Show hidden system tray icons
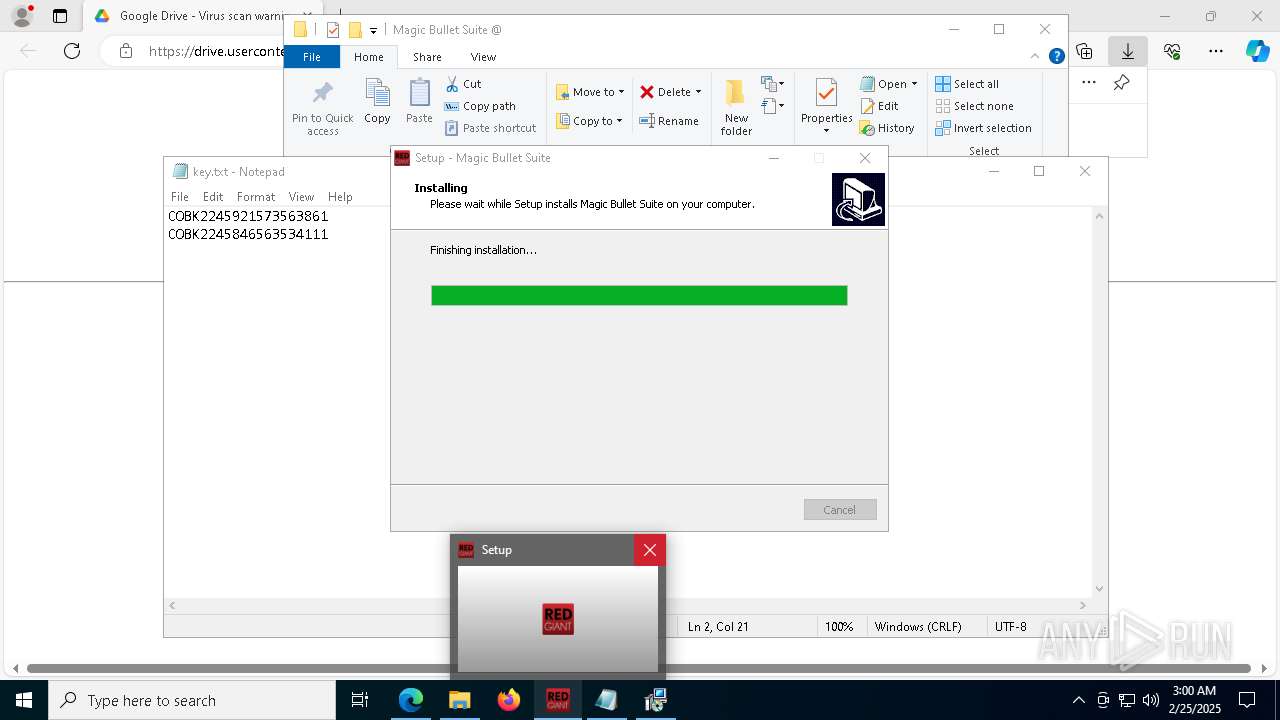The image size is (1280, 720). tap(1078, 700)
